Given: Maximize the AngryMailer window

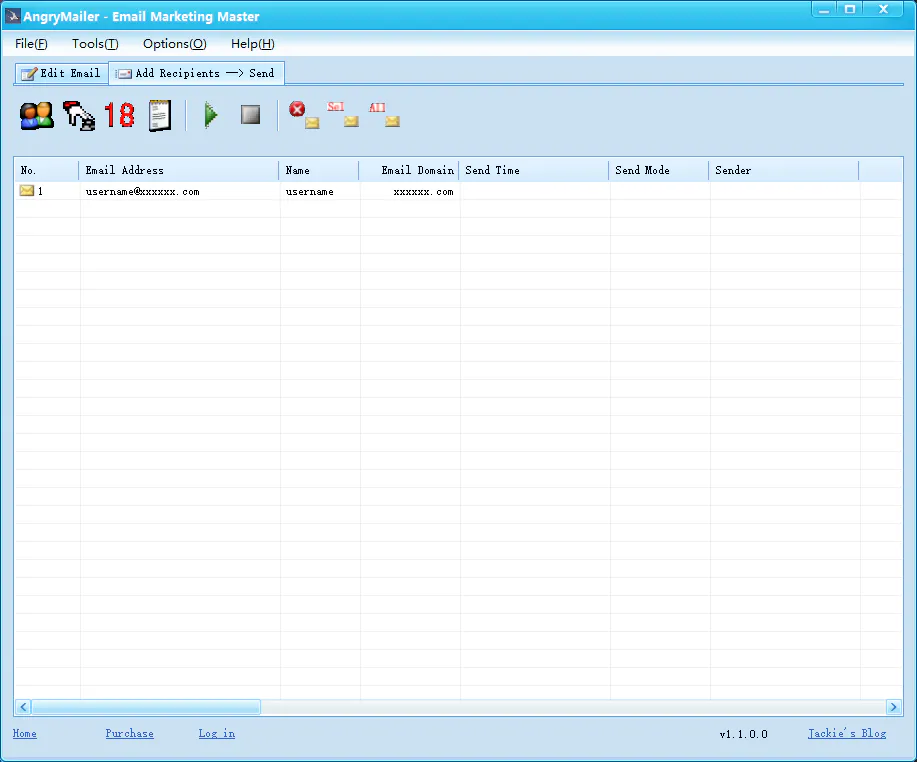Looking at the screenshot, I should point(850,9).
